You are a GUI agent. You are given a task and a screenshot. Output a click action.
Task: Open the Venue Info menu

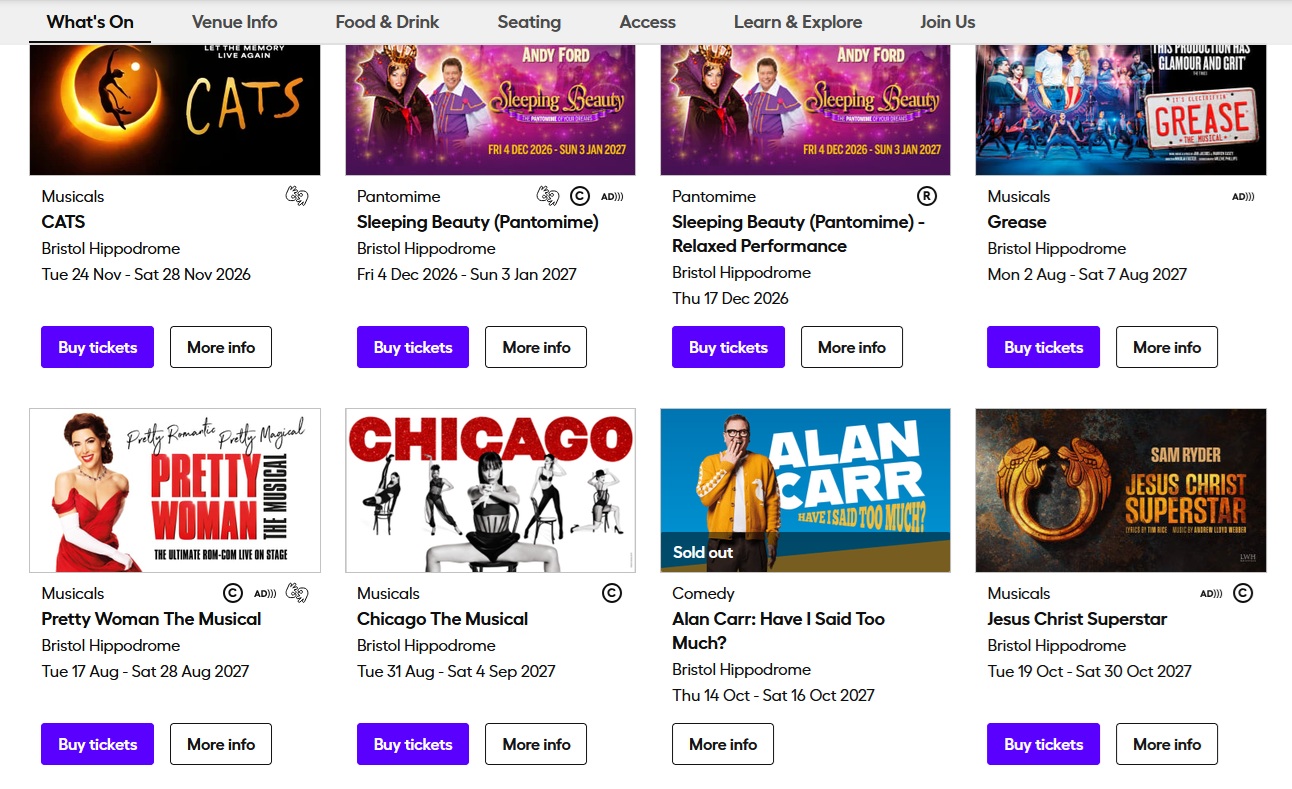pyautogui.click(x=235, y=22)
